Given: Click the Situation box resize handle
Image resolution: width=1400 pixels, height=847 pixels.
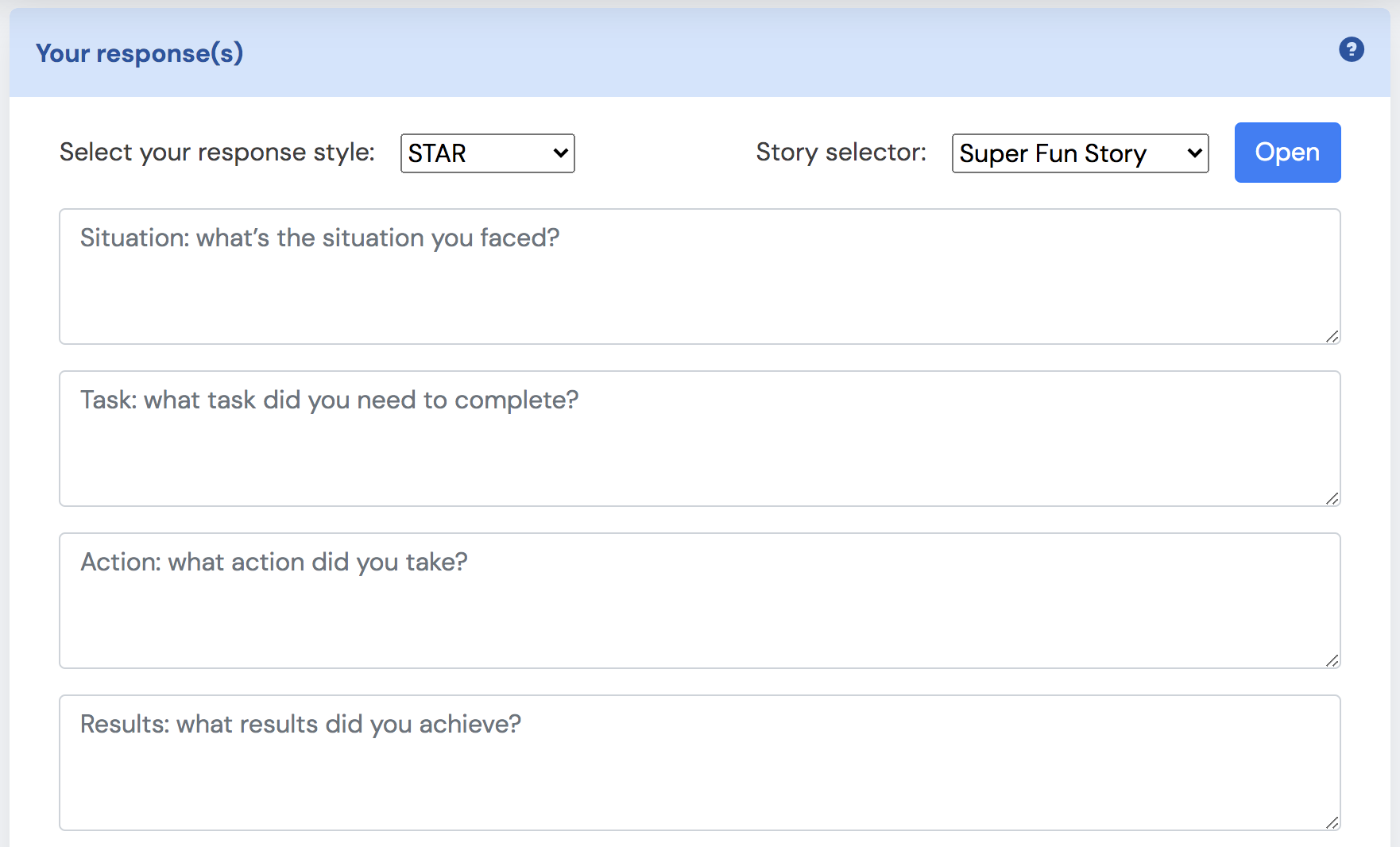Looking at the screenshot, I should pyautogui.click(x=1332, y=336).
